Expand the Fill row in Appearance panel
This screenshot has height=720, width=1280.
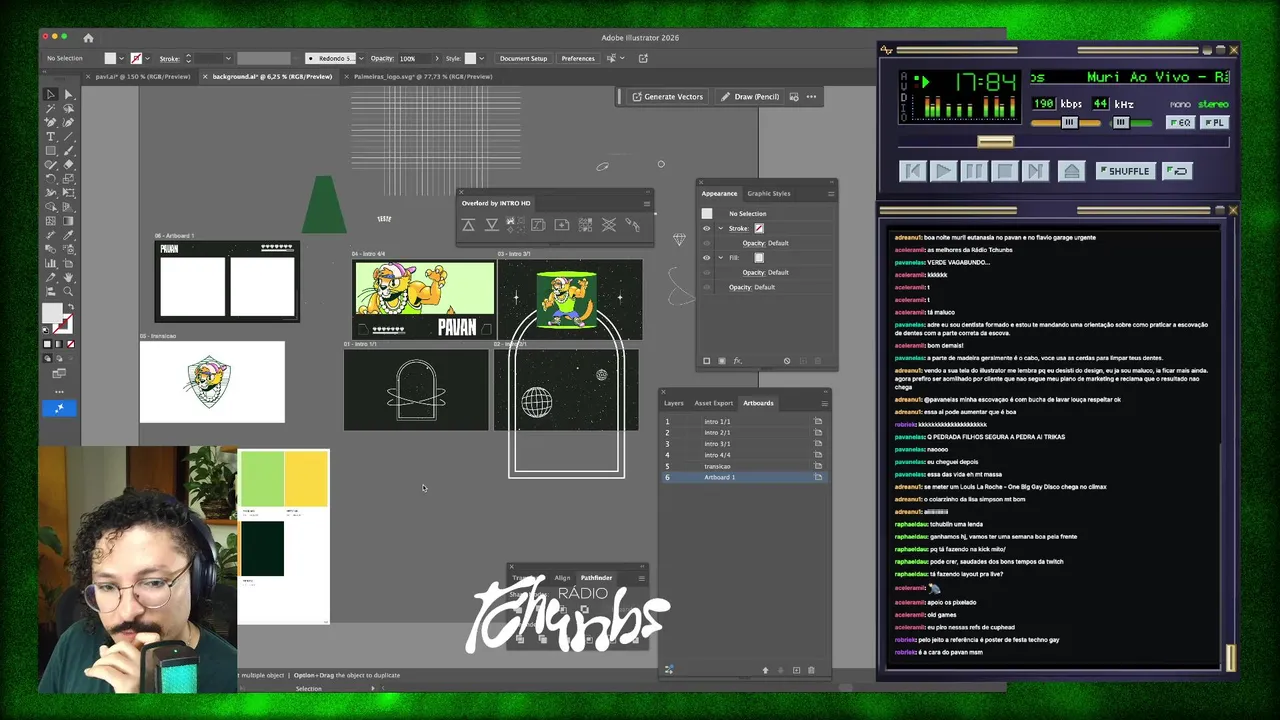pos(721,258)
